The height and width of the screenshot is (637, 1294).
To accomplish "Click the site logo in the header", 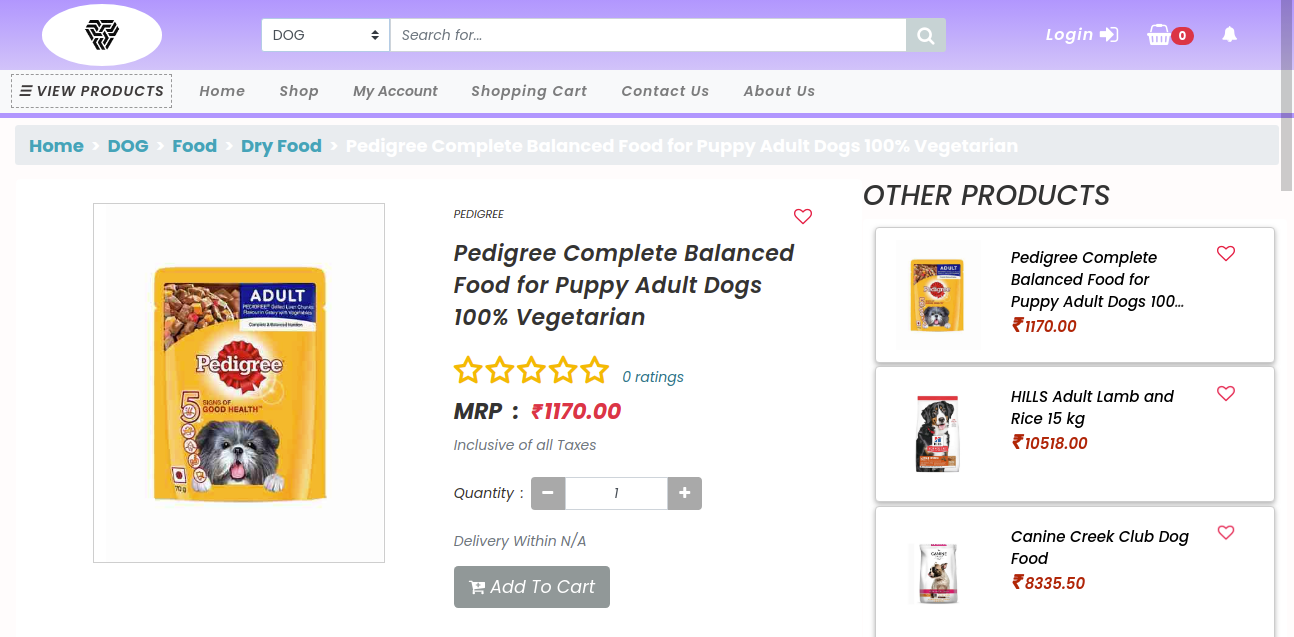I will [x=101, y=35].
